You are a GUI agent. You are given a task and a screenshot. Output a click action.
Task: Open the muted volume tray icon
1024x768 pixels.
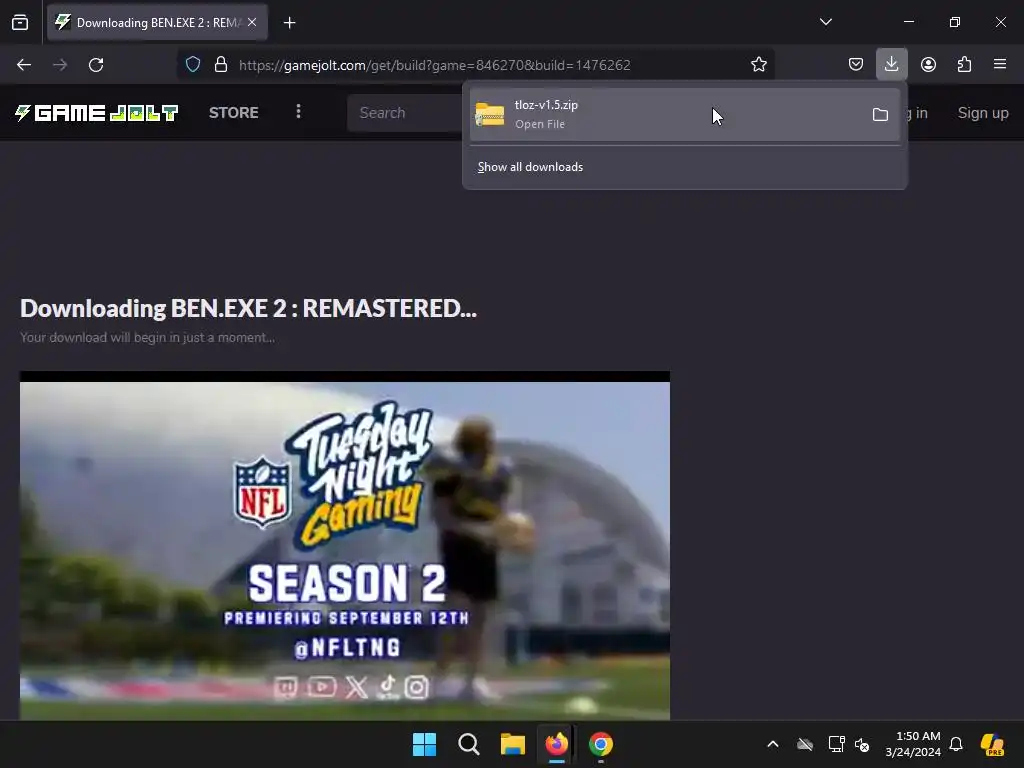click(x=862, y=744)
